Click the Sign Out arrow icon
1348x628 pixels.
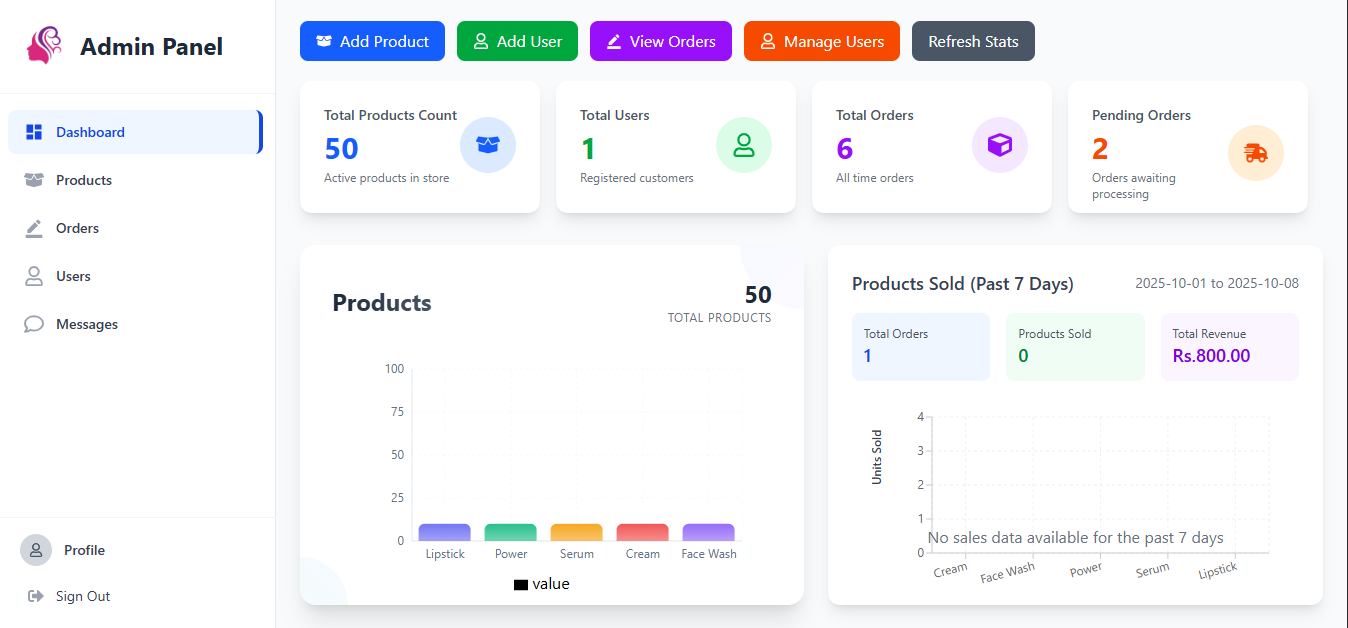(36, 596)
